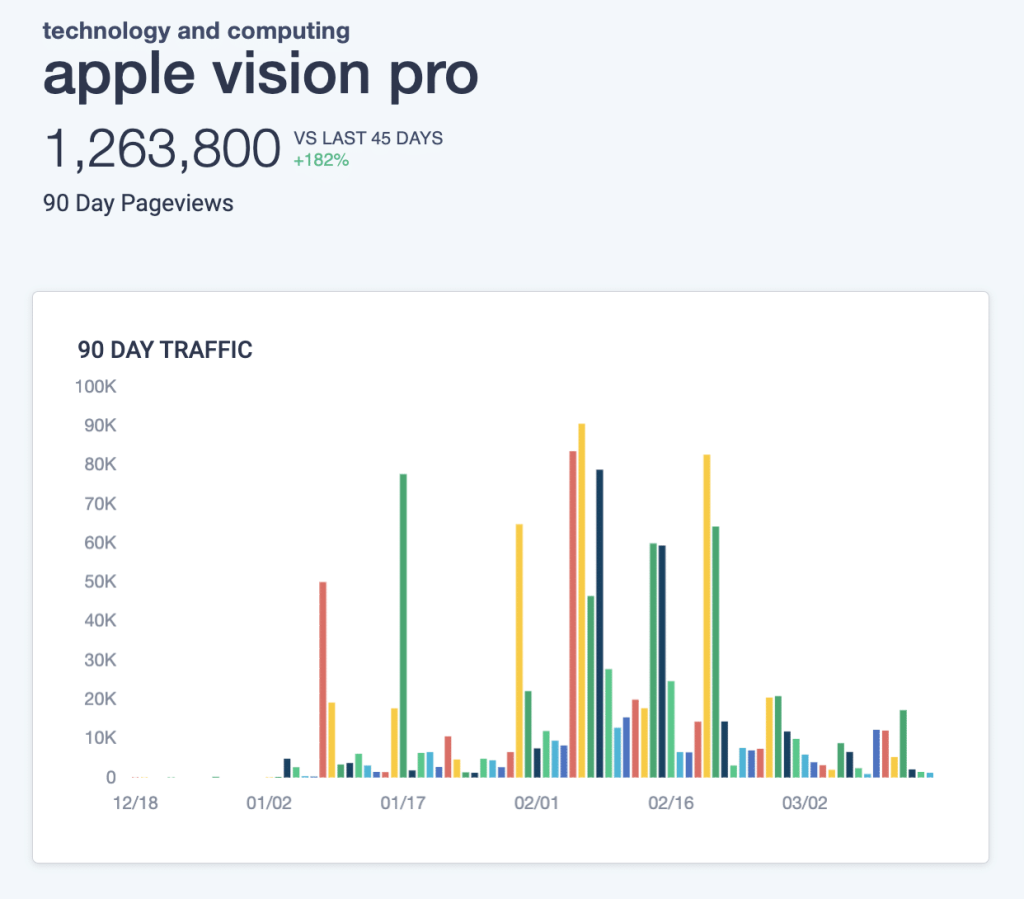The height and width of the screenshot is (899, 1024).
Task: Click the 03/02 x-axis date label
Action: (x=805, y=802)
